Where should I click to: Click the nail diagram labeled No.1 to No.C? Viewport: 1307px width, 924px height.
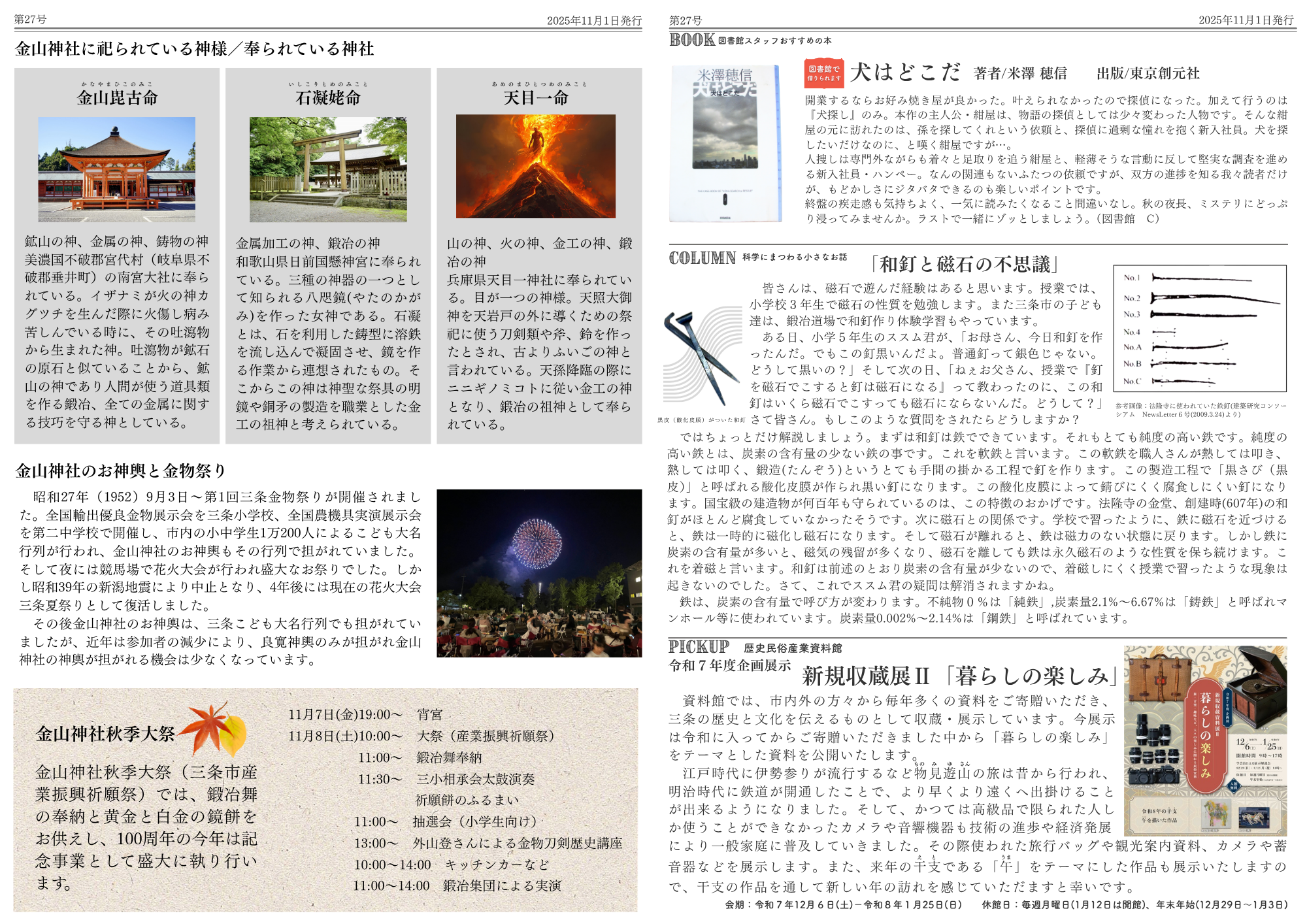coord(1199,328)
